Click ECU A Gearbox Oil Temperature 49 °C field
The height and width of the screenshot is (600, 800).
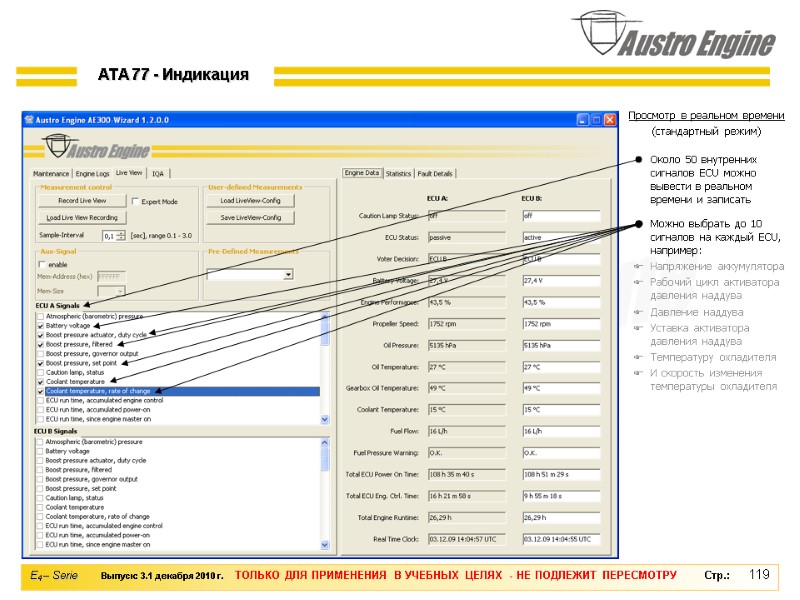click(x=467, y=388)
